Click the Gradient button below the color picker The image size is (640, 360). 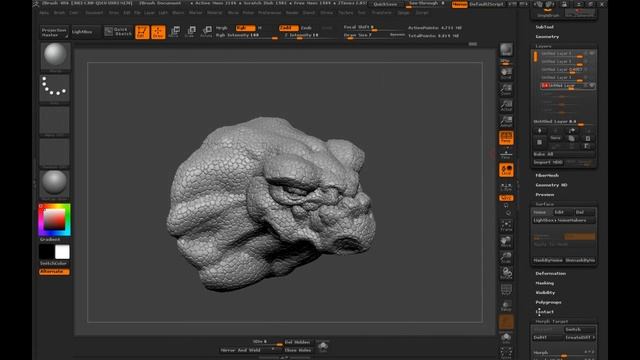pos(50,239)
